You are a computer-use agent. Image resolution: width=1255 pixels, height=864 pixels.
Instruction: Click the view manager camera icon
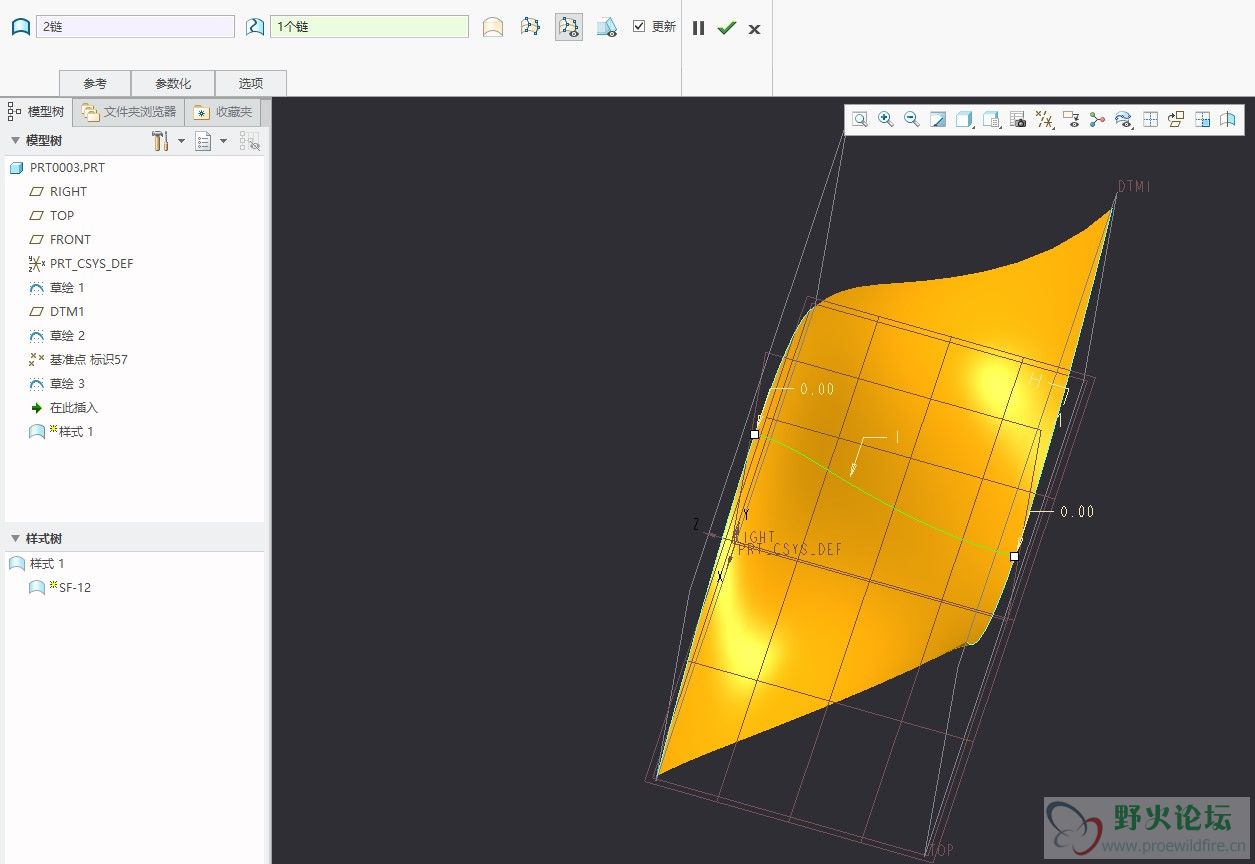1018,119
